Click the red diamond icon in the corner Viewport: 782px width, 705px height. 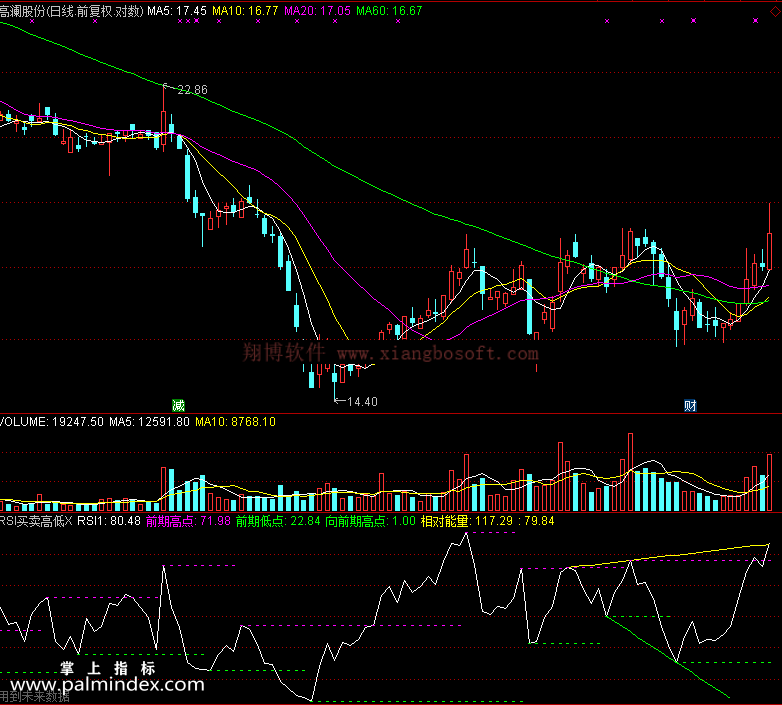[776, 12]
